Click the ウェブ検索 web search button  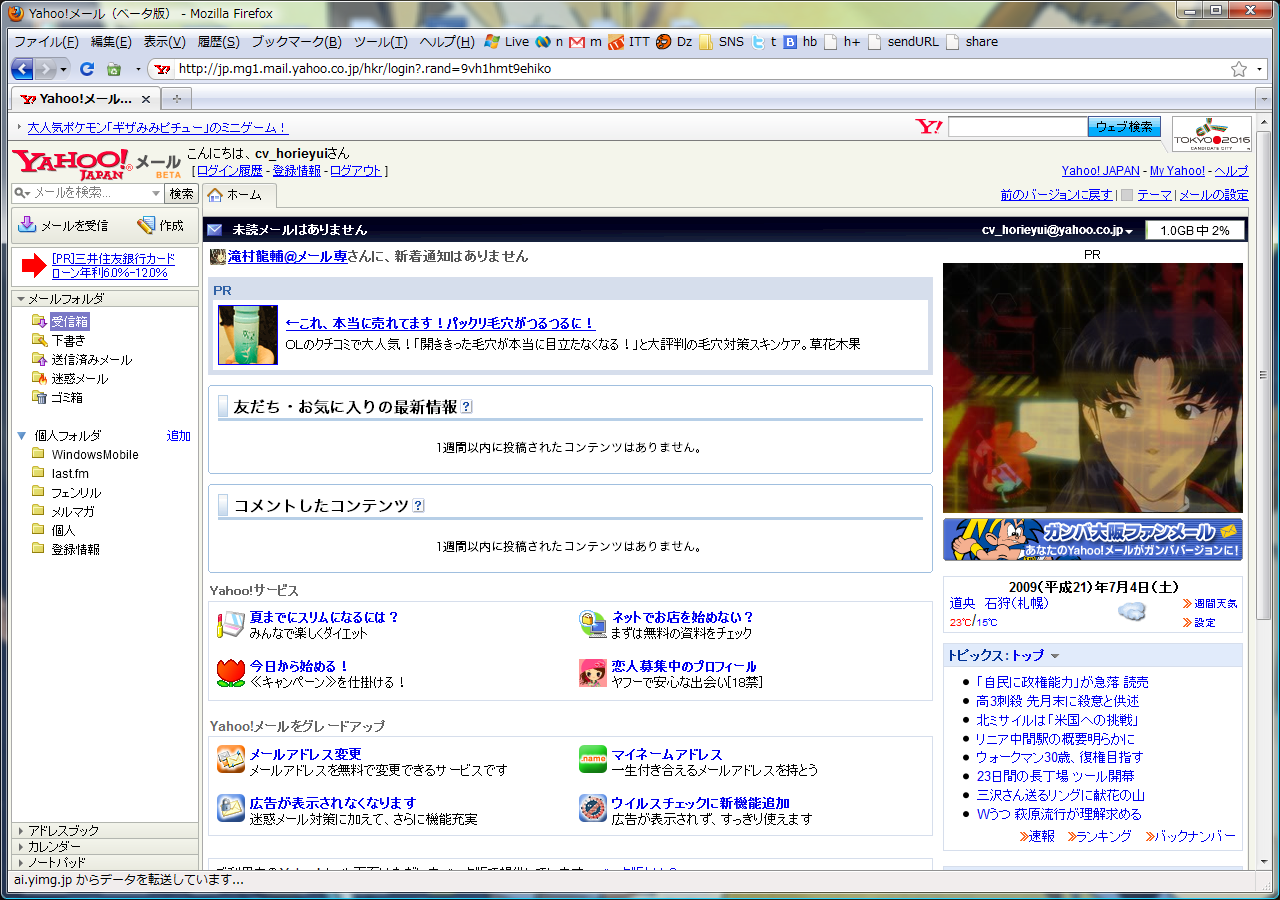click(x=1124, y=127)
